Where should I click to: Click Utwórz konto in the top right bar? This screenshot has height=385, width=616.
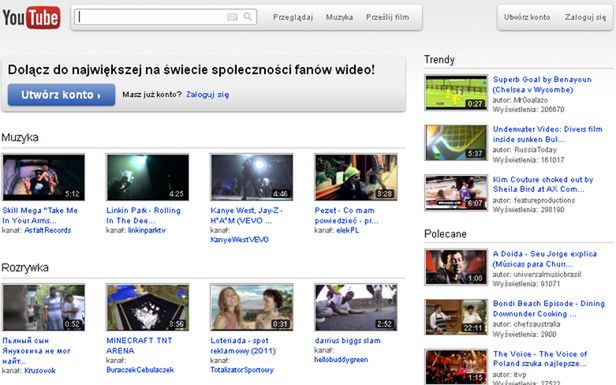click(x=527, y=17)
